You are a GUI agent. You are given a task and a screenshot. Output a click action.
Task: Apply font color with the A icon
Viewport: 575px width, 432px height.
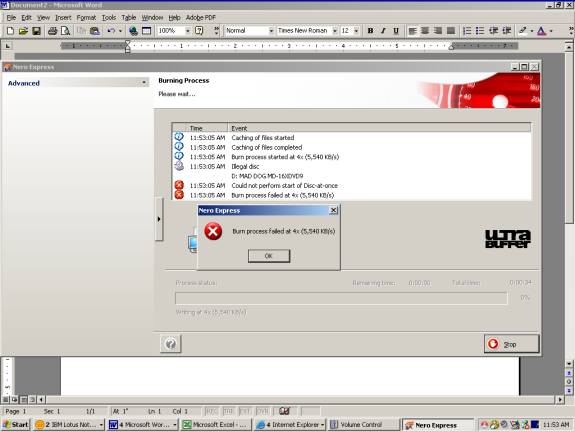pyautogui.click(x=542, y=31)
